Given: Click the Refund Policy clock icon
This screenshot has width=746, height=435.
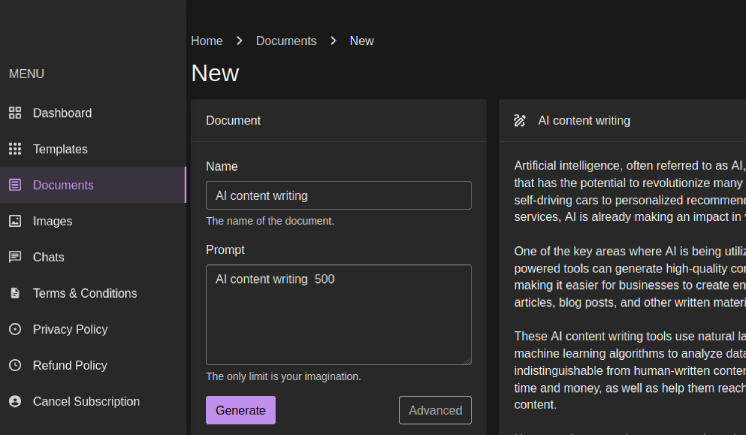Looking at the screenshot, I should (15, 365).
